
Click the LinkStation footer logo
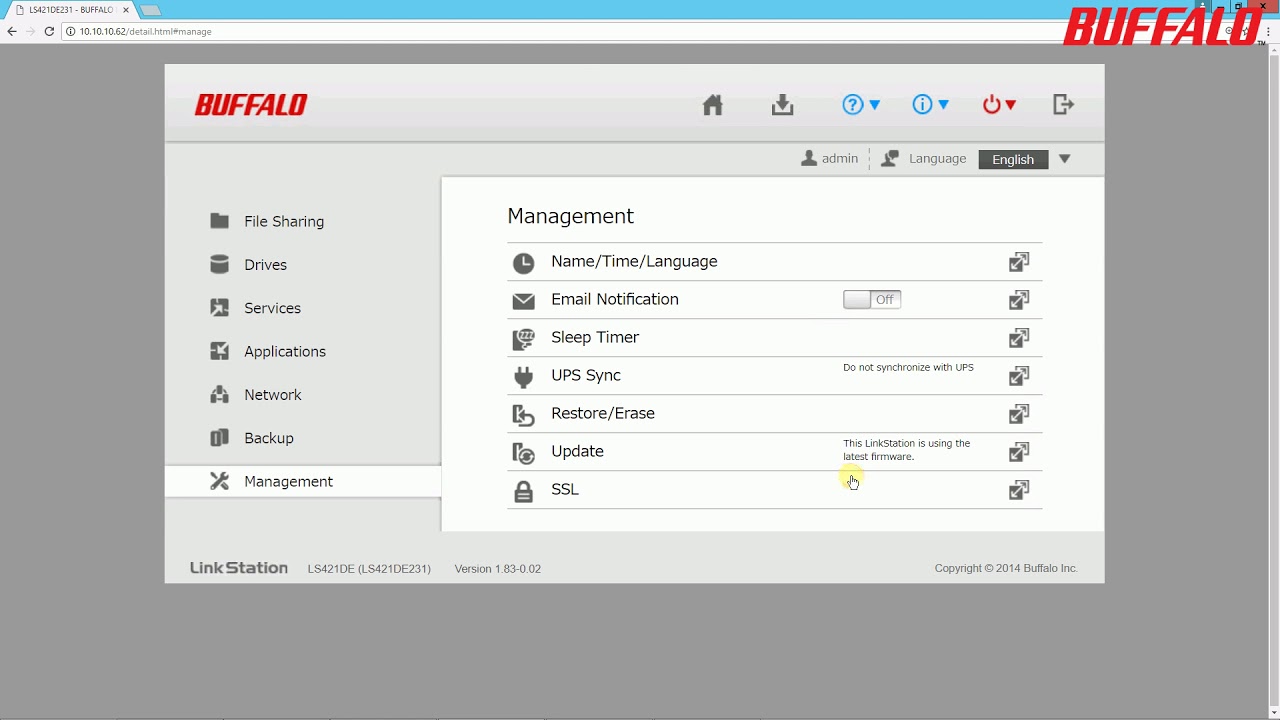coord(239,568)
